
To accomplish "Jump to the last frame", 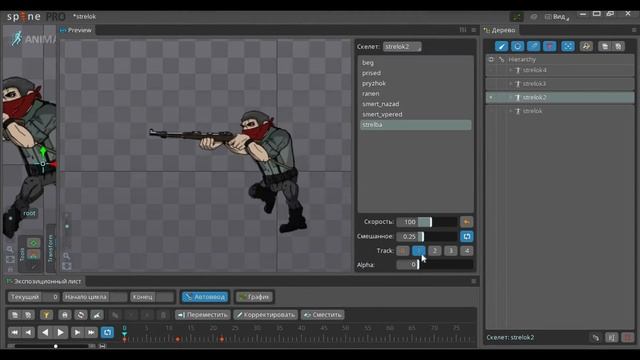I will click(x=91, y=332).
